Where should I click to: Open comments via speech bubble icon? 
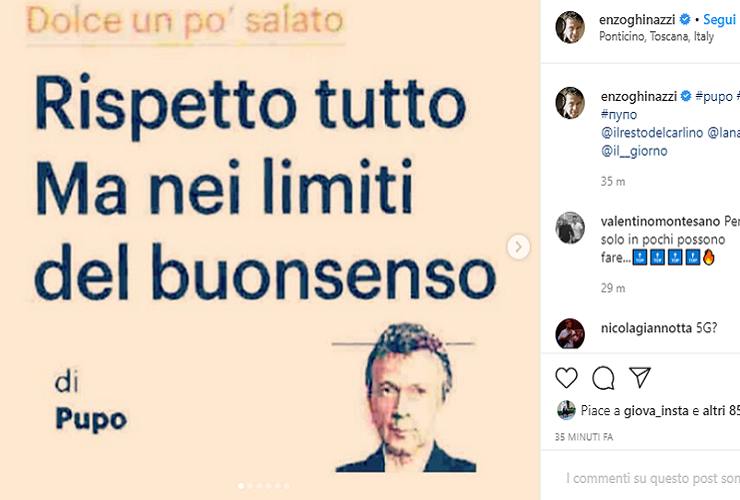tap(603, 378)
